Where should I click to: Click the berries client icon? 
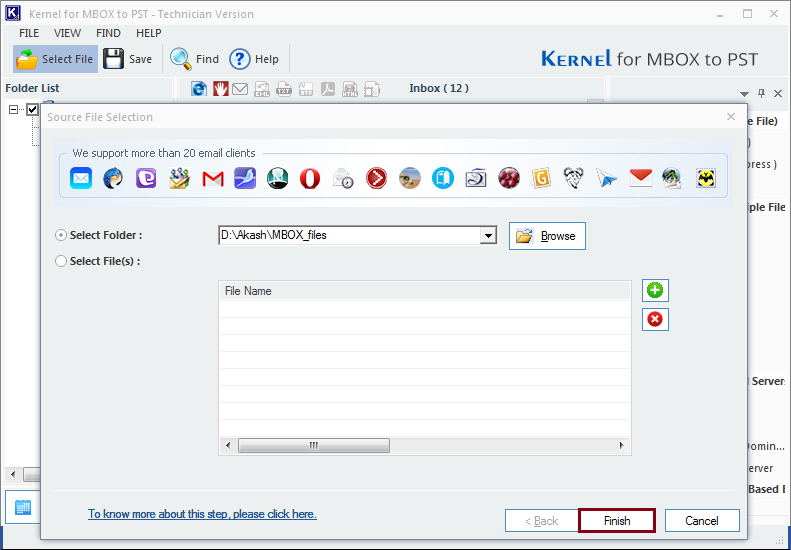[x=508, y=178]
